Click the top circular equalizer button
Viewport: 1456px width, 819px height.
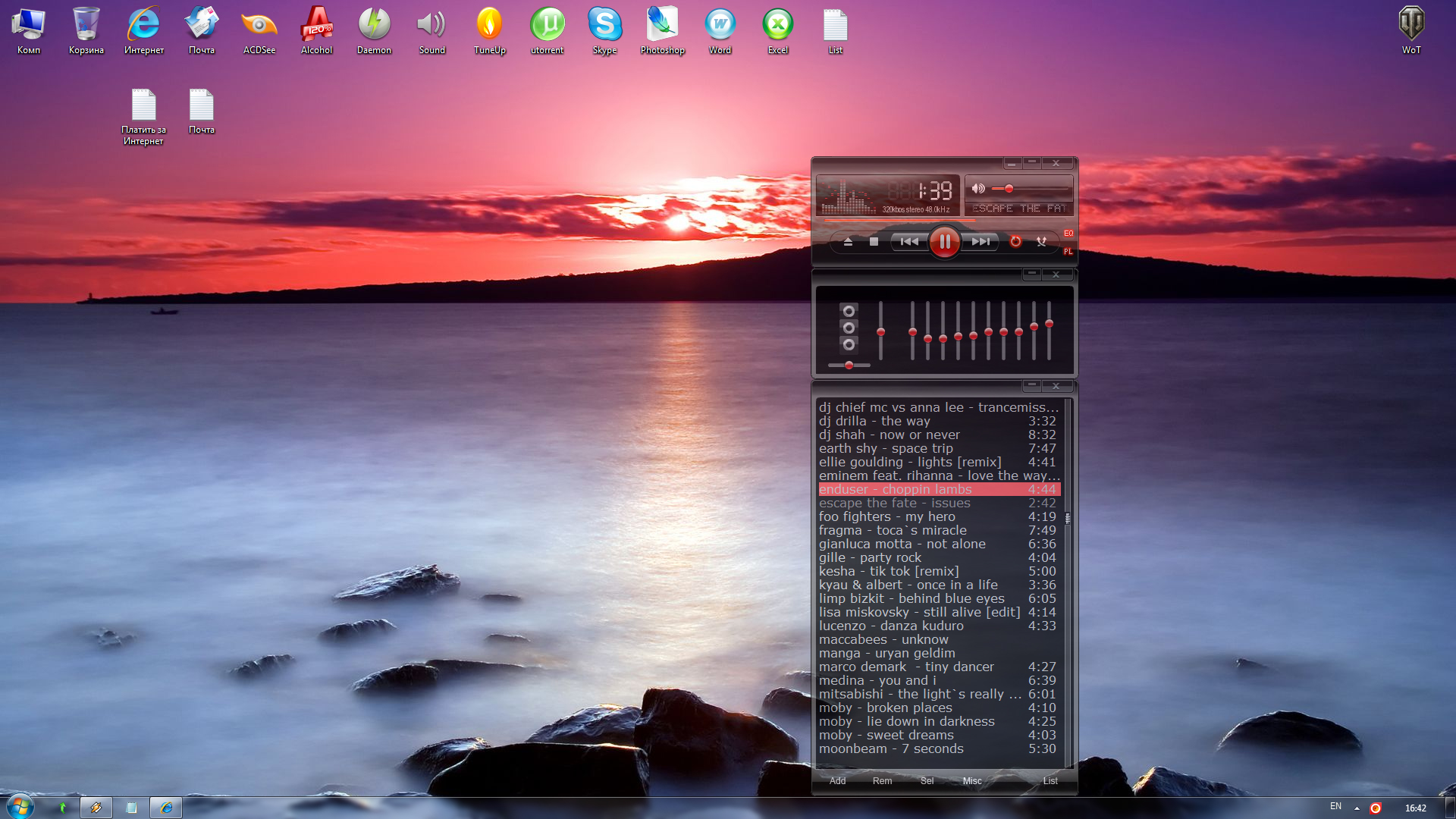849,312
